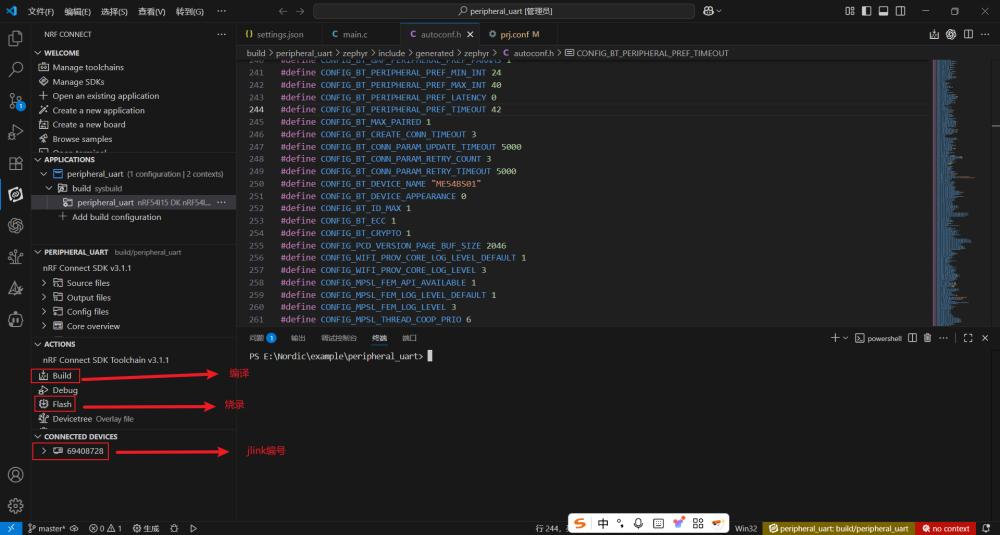
Task: Open the Manage gear icon
Action: (15, 505)
